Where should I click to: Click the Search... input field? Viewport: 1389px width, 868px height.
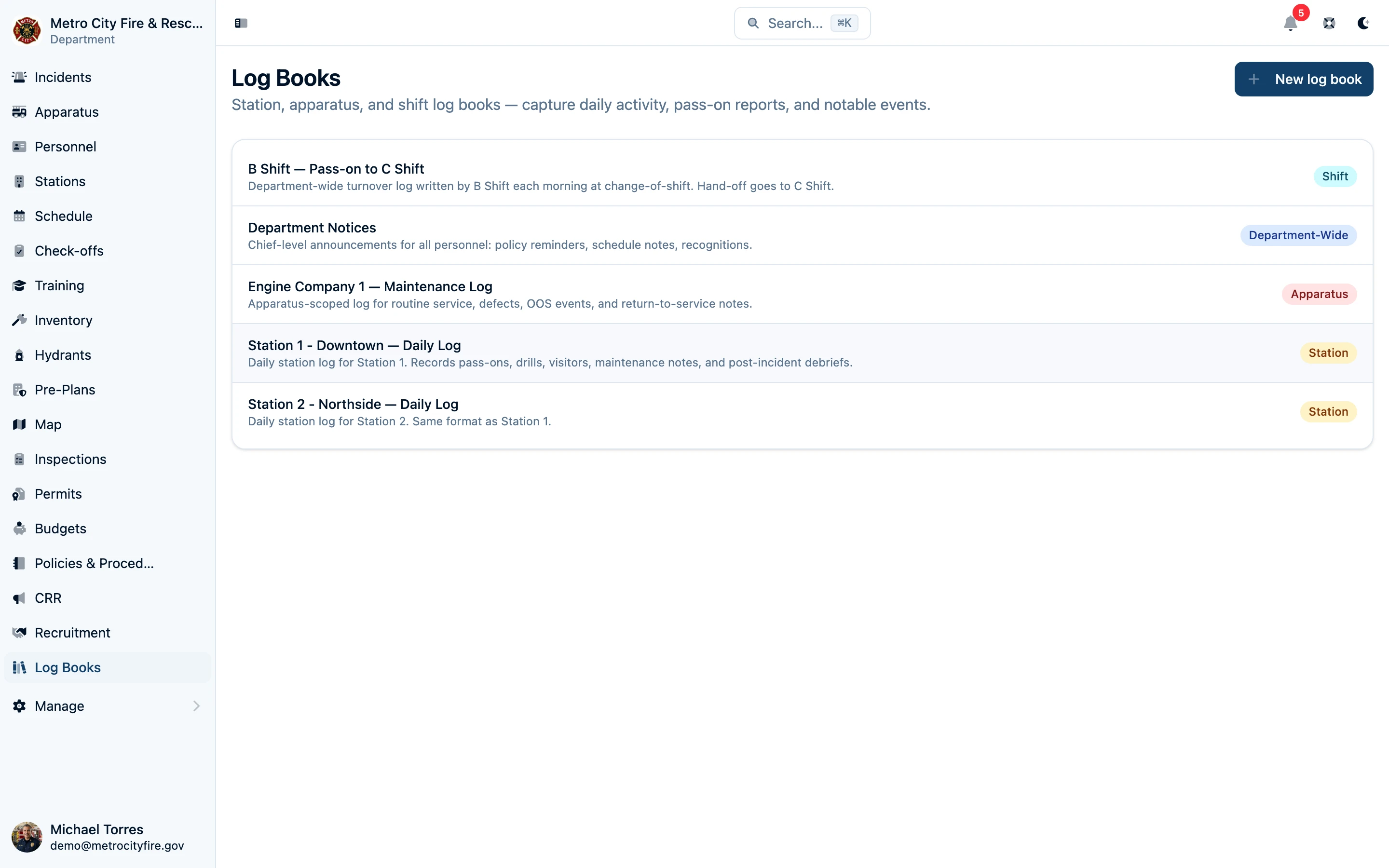tap(802, 23)
